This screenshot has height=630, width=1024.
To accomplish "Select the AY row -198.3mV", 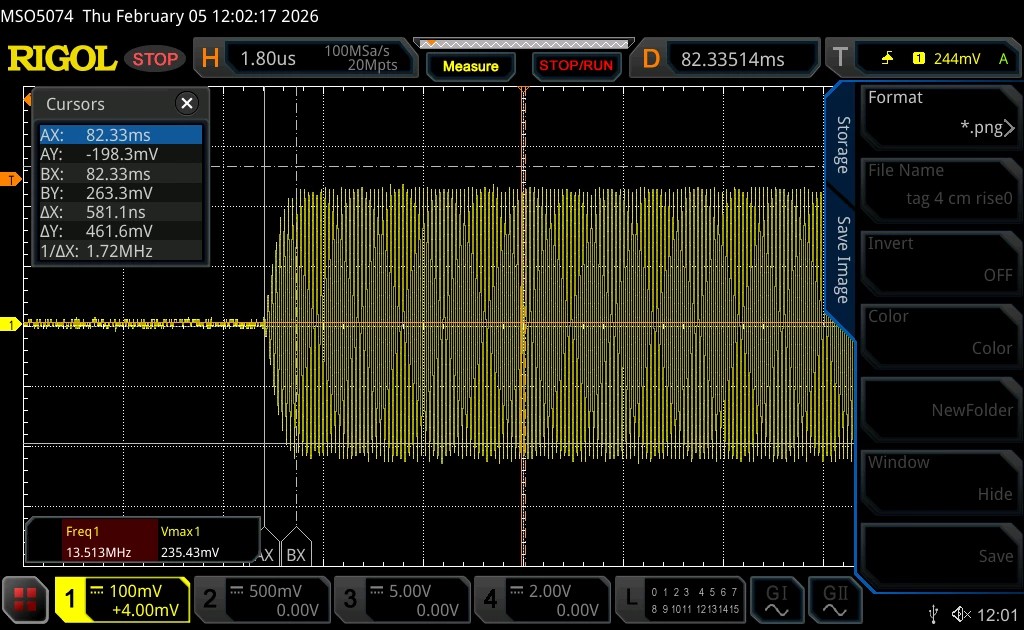I will coord(121,154).
